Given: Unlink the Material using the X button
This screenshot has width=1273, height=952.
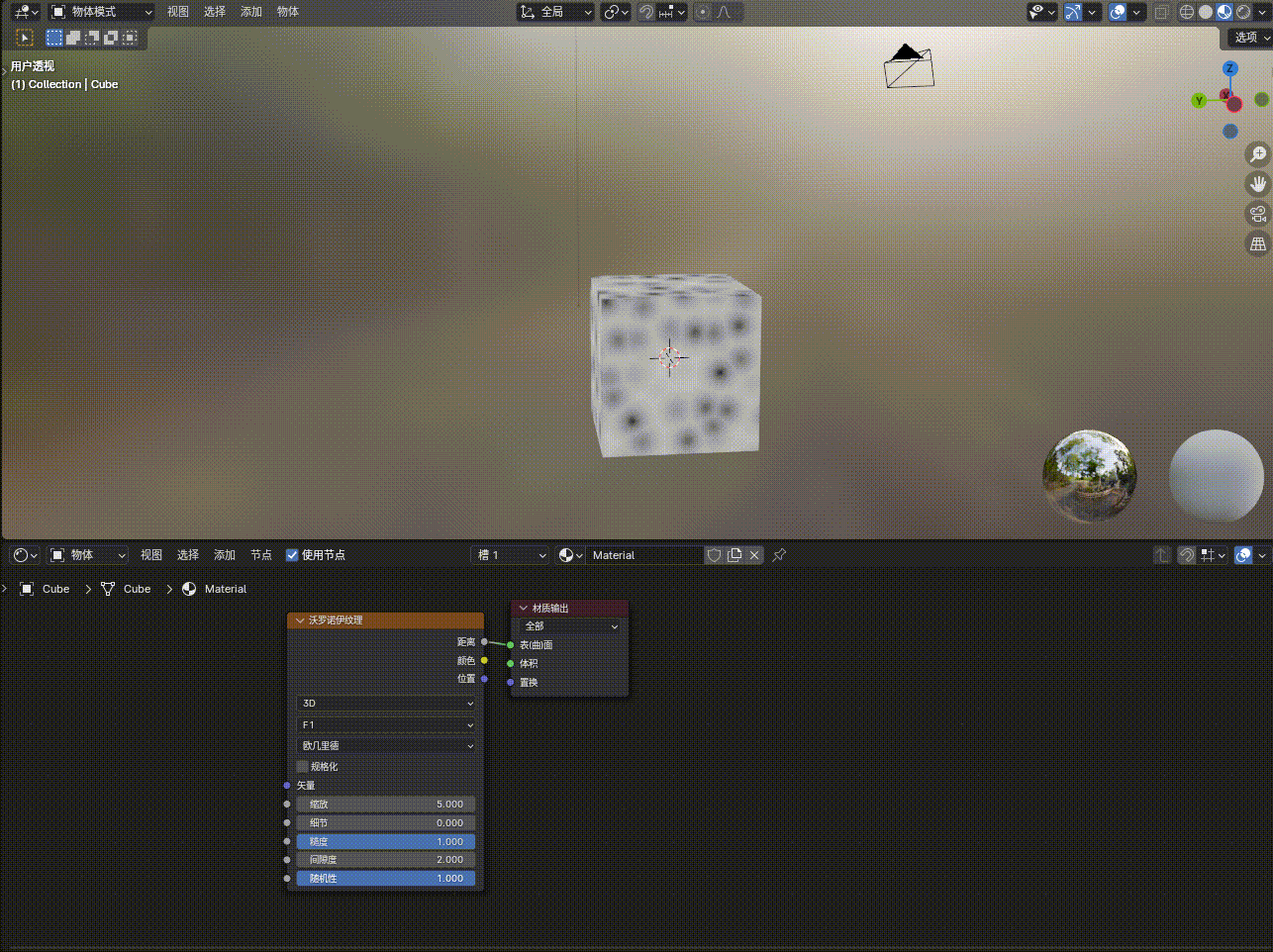Looking at the screenshot, I should coord(753,555).
